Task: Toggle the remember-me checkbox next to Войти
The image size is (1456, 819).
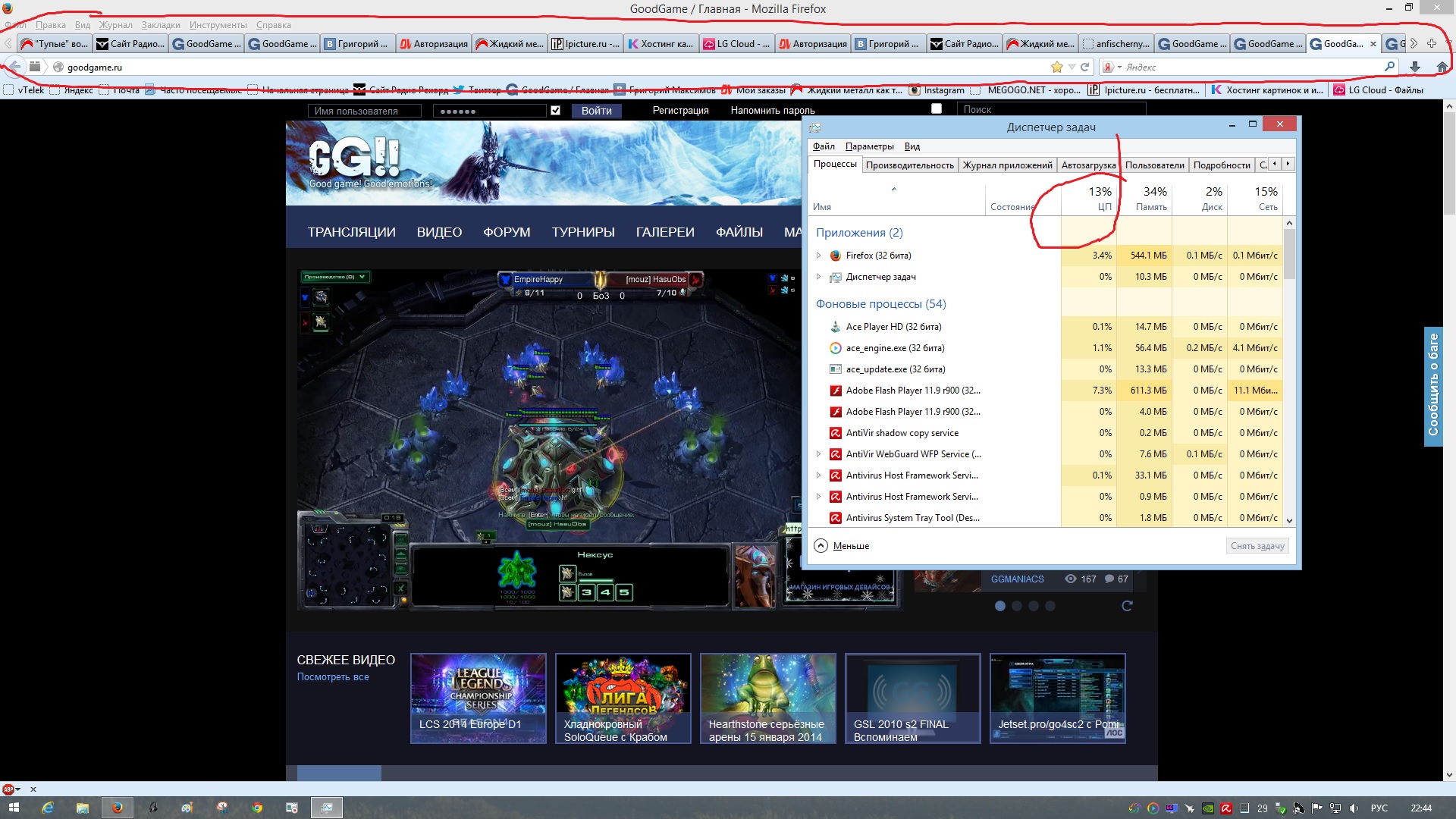Action: [556, 111]
